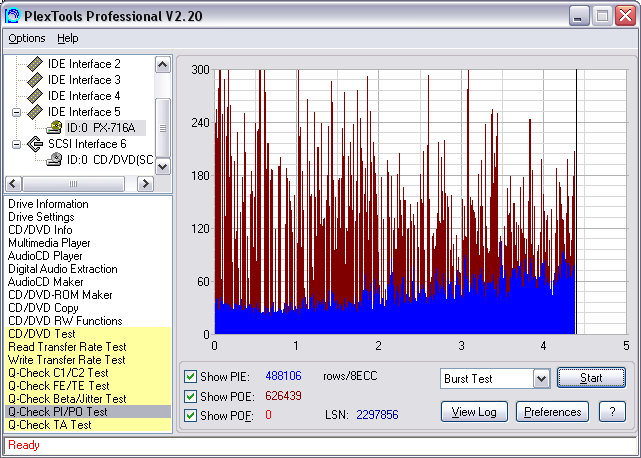Select ID:0 CD/DVD(SC drive in tree

click(110, 160)
